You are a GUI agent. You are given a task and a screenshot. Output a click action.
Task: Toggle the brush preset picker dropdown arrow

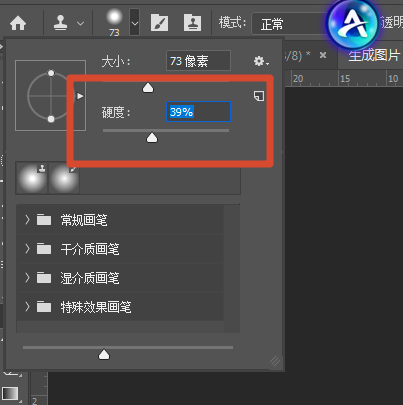[x=135, y=23]
